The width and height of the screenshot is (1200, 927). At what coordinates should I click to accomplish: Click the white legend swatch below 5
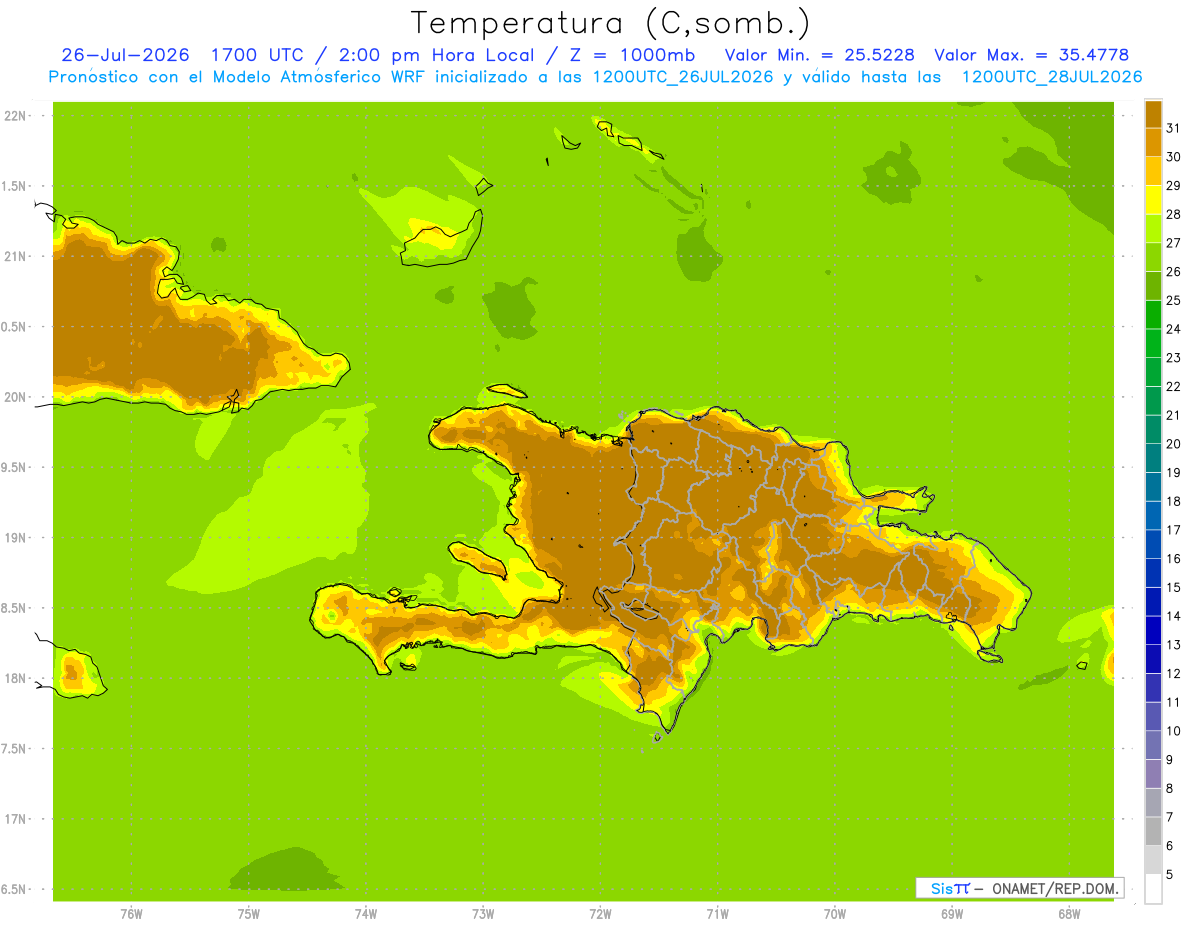tap(1153, 888)
